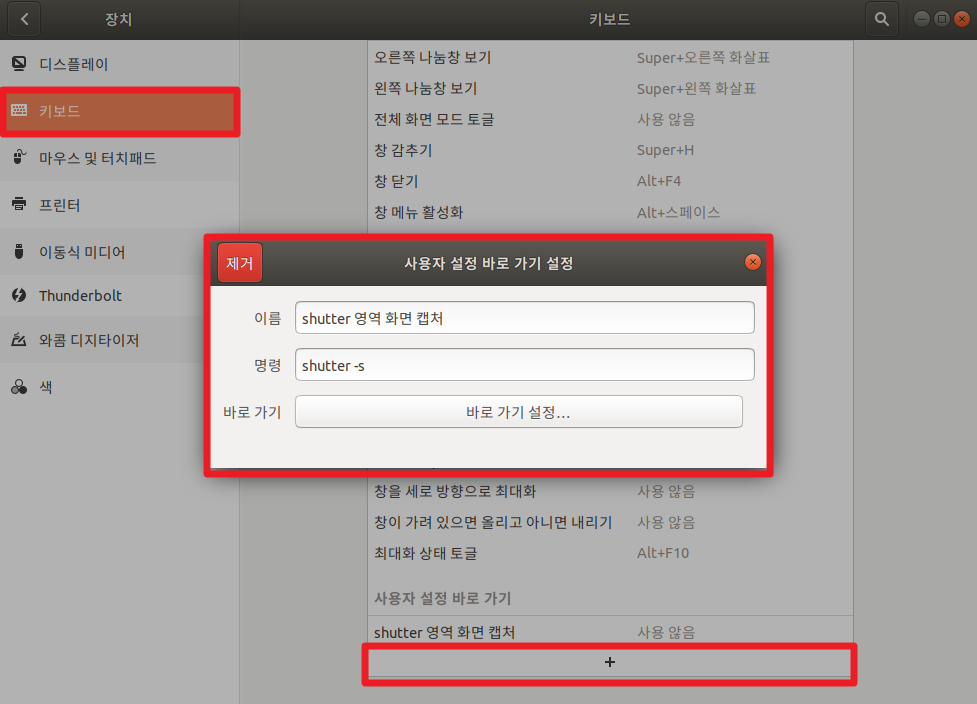Screen dimensions: 977x704
Task: Click the Alt+F4 shortcut value
Action: [659, 181]
